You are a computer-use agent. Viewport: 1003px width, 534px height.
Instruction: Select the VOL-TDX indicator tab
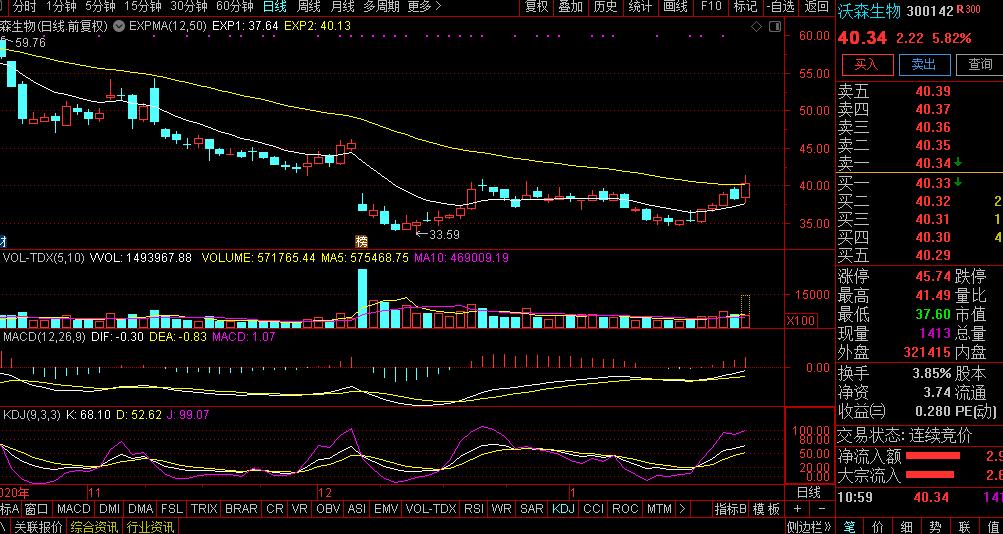pyautogui.click(x=432, y=509)
